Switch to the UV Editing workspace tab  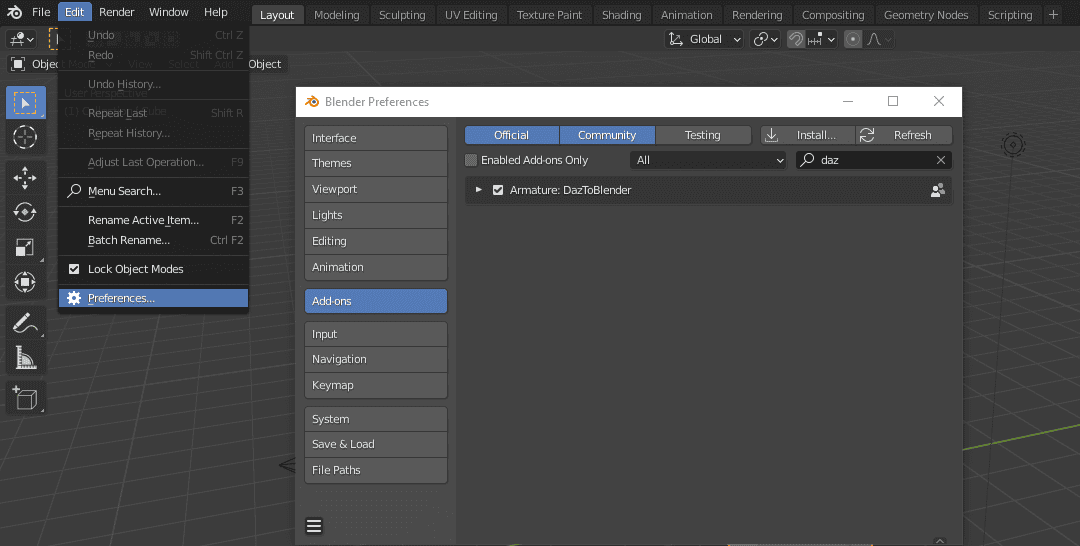click(x=471, y=14)
